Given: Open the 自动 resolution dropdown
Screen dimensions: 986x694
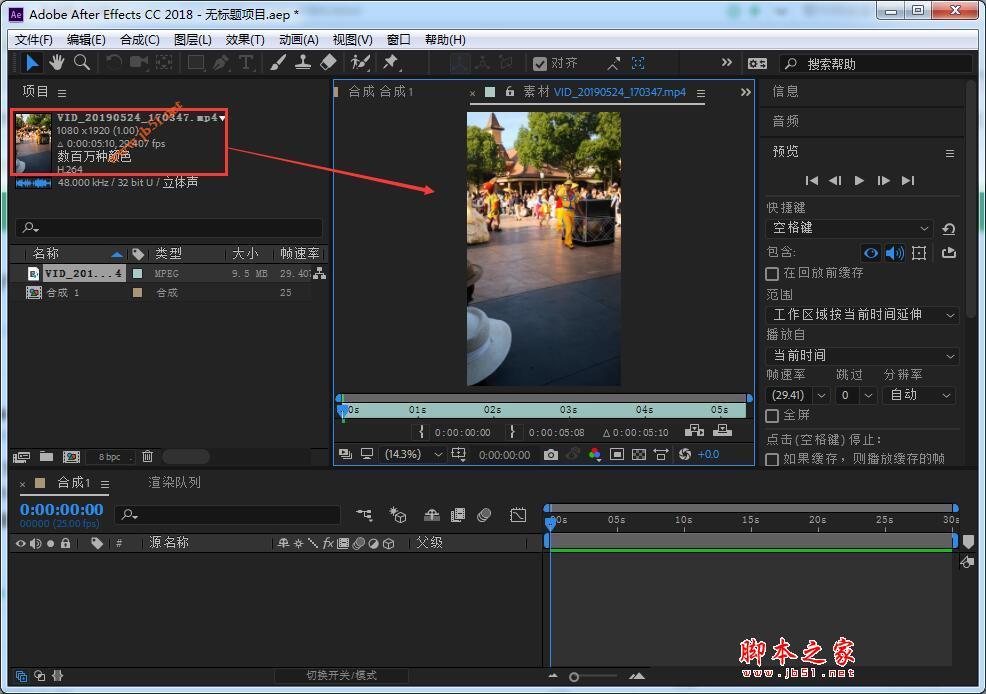Looking at the screenshot, I should pos(919,395).
